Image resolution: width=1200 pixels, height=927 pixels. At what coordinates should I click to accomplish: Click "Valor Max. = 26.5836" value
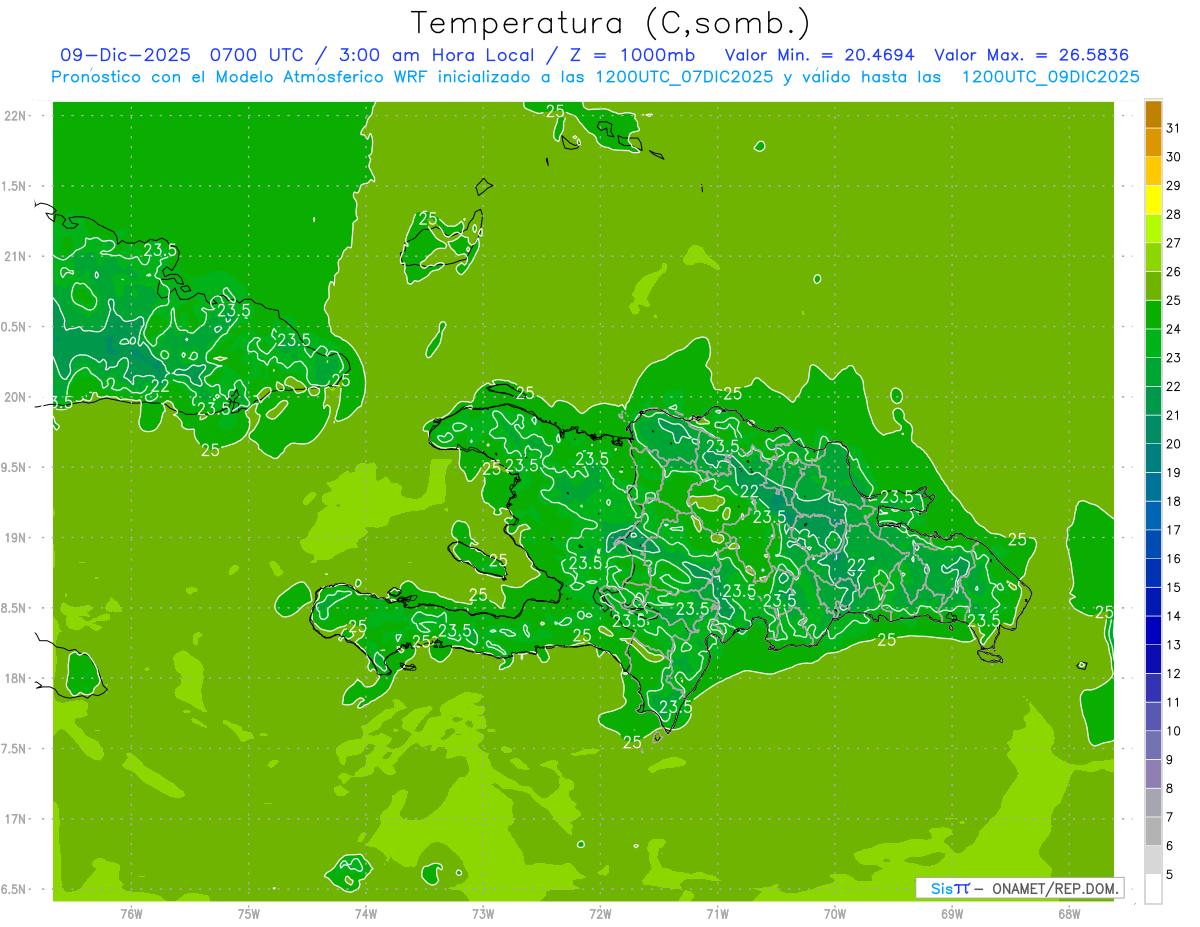(1033, 55)
